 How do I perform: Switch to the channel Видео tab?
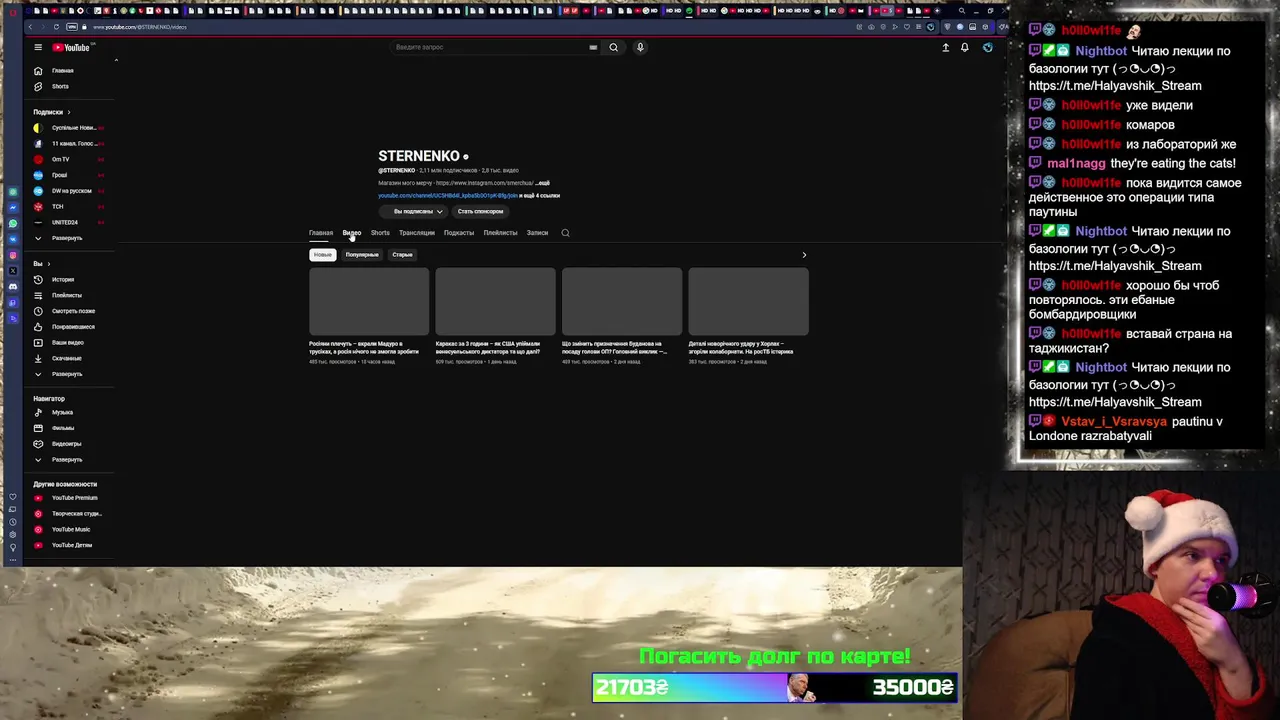click(x=352, y=233)
